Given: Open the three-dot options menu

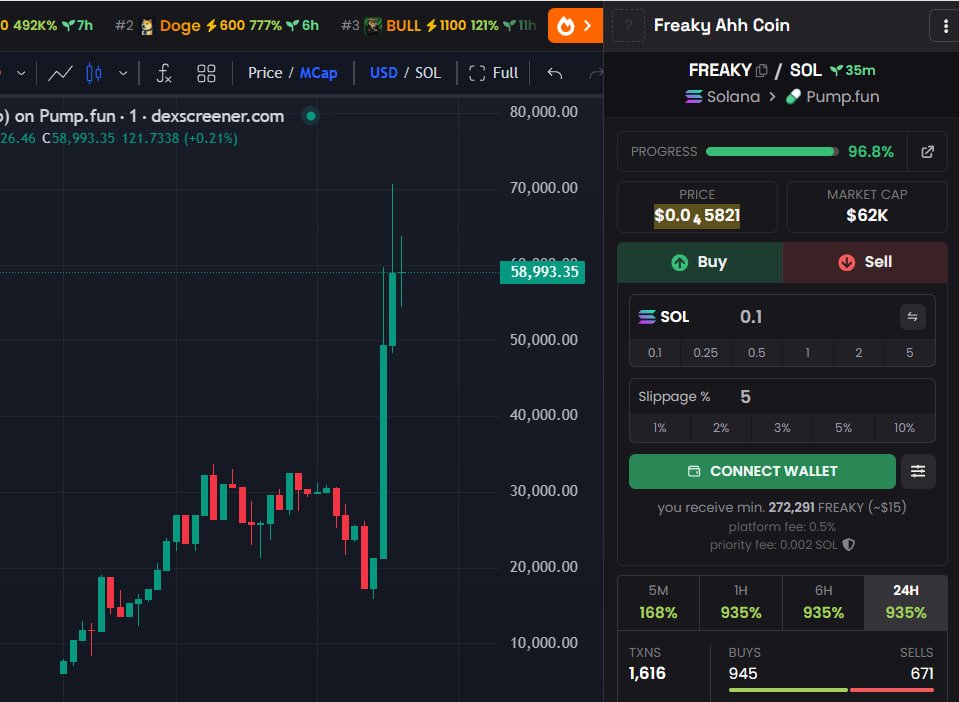Looking at the screenshot, I should click(946, 26).
